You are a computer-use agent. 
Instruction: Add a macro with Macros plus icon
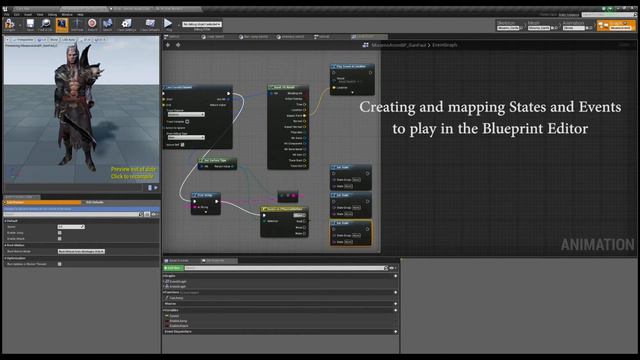point(396,304)
